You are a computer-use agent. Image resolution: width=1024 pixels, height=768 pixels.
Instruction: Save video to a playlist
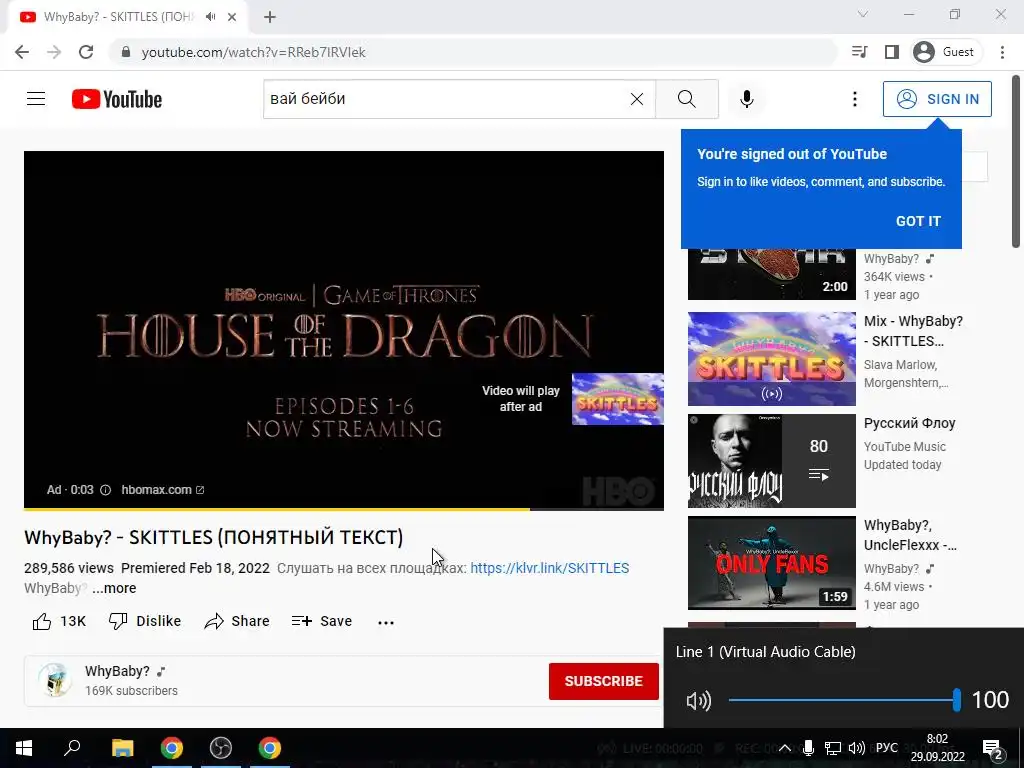point(322,621)
